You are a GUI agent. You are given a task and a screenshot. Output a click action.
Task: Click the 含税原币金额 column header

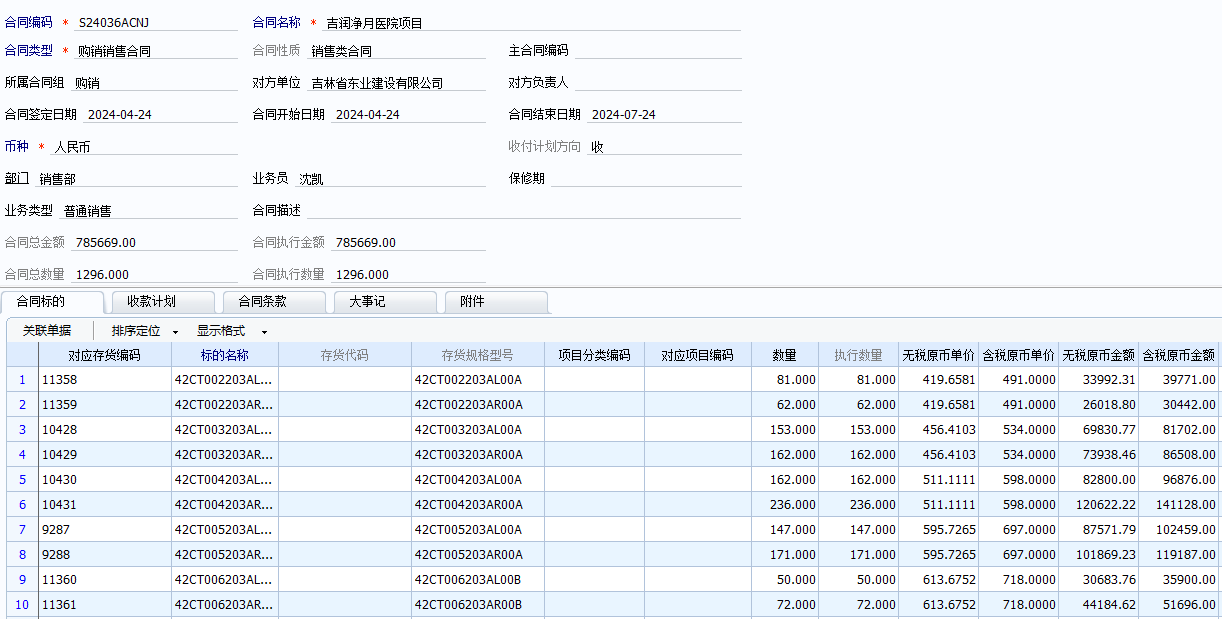coord(1180,355)
